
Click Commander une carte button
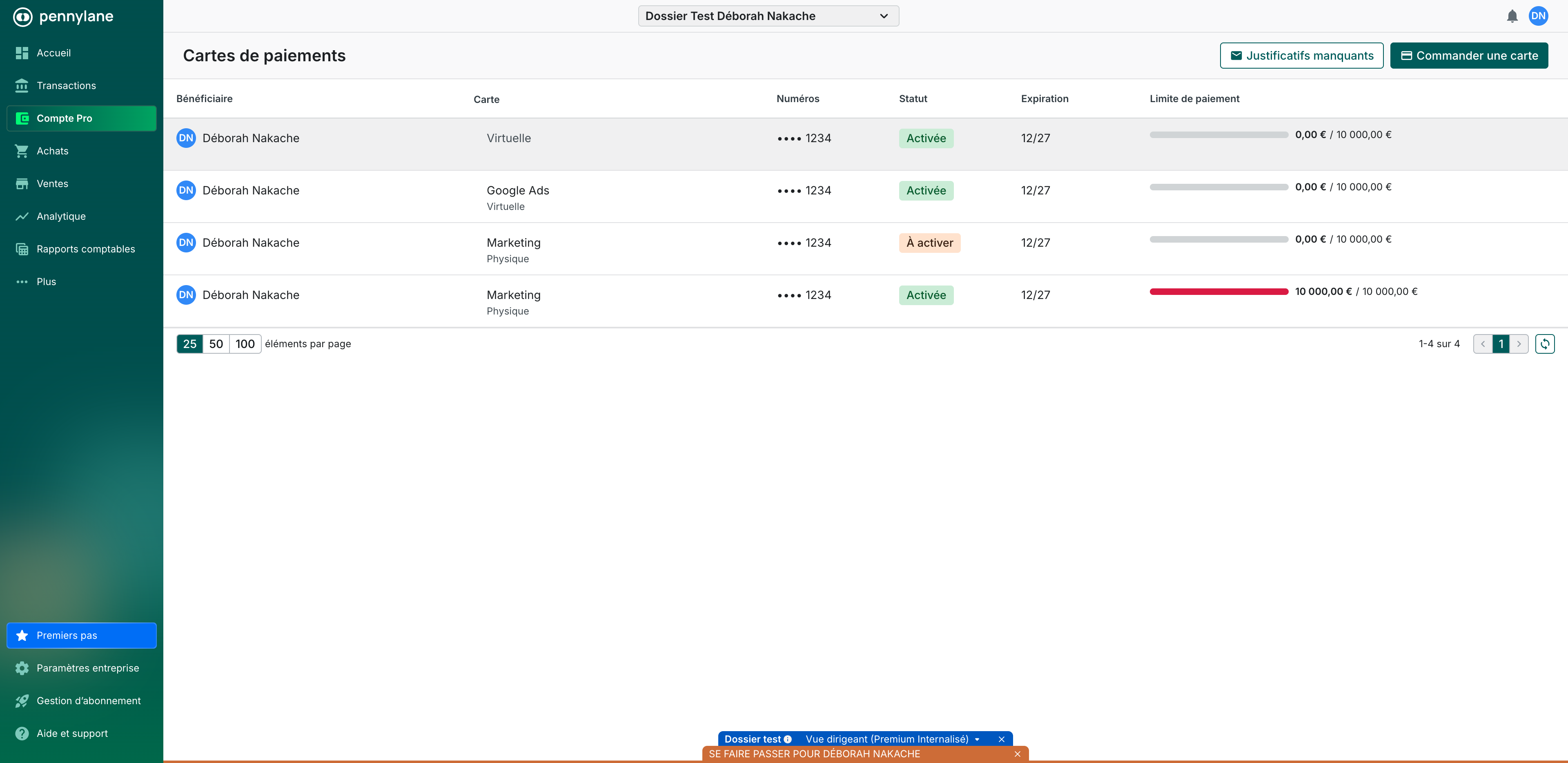[1469, 56]
